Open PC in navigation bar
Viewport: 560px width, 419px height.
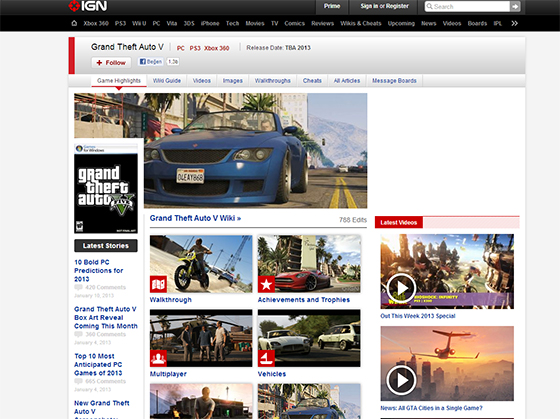tap(156, 23)
